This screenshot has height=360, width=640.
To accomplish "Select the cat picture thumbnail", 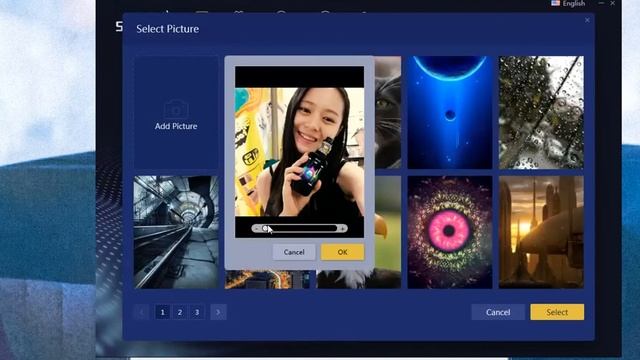I will pos(388,113).
